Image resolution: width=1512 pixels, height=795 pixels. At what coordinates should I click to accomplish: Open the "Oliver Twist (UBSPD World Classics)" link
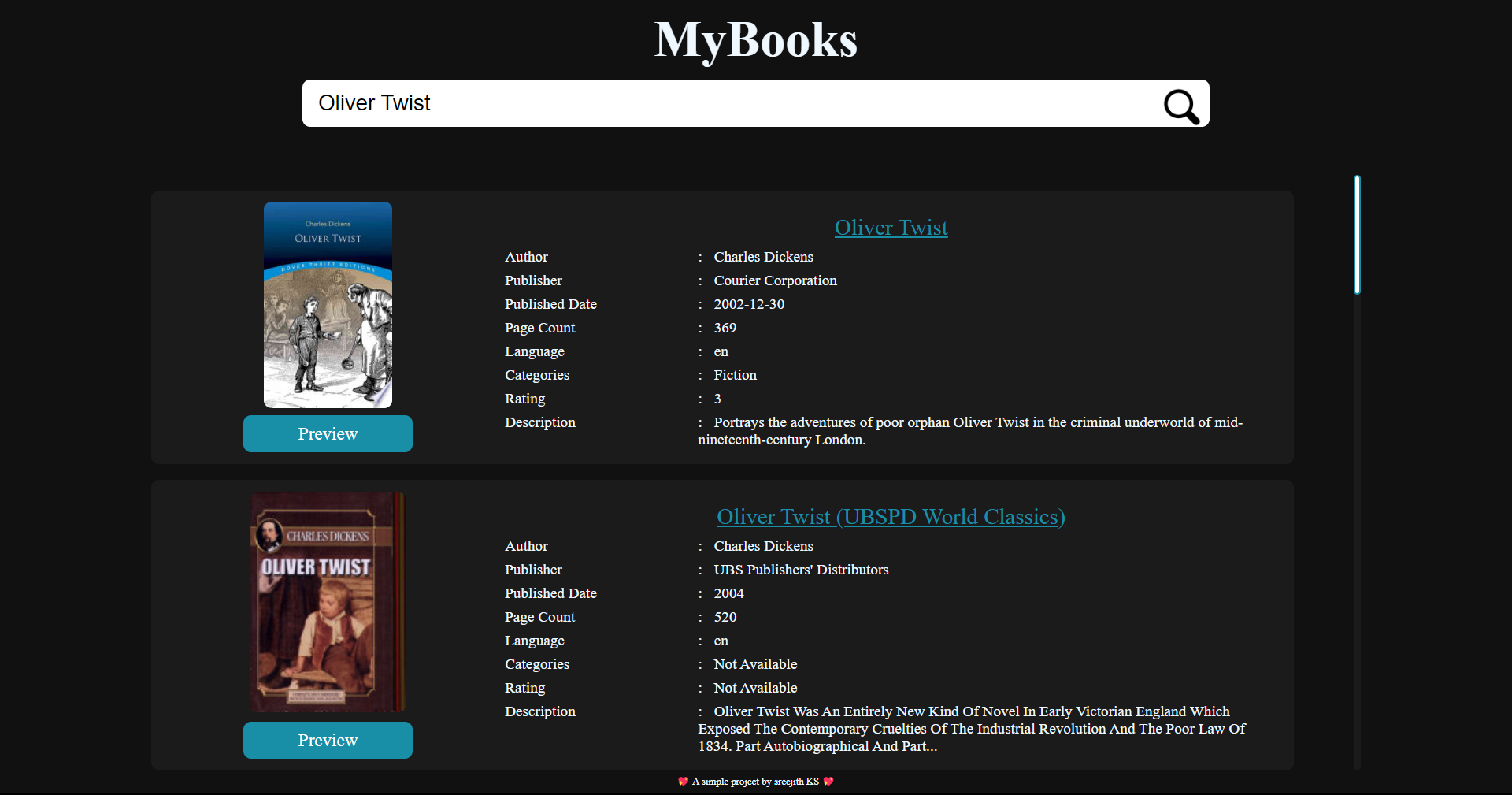click(x=891, y=517)
